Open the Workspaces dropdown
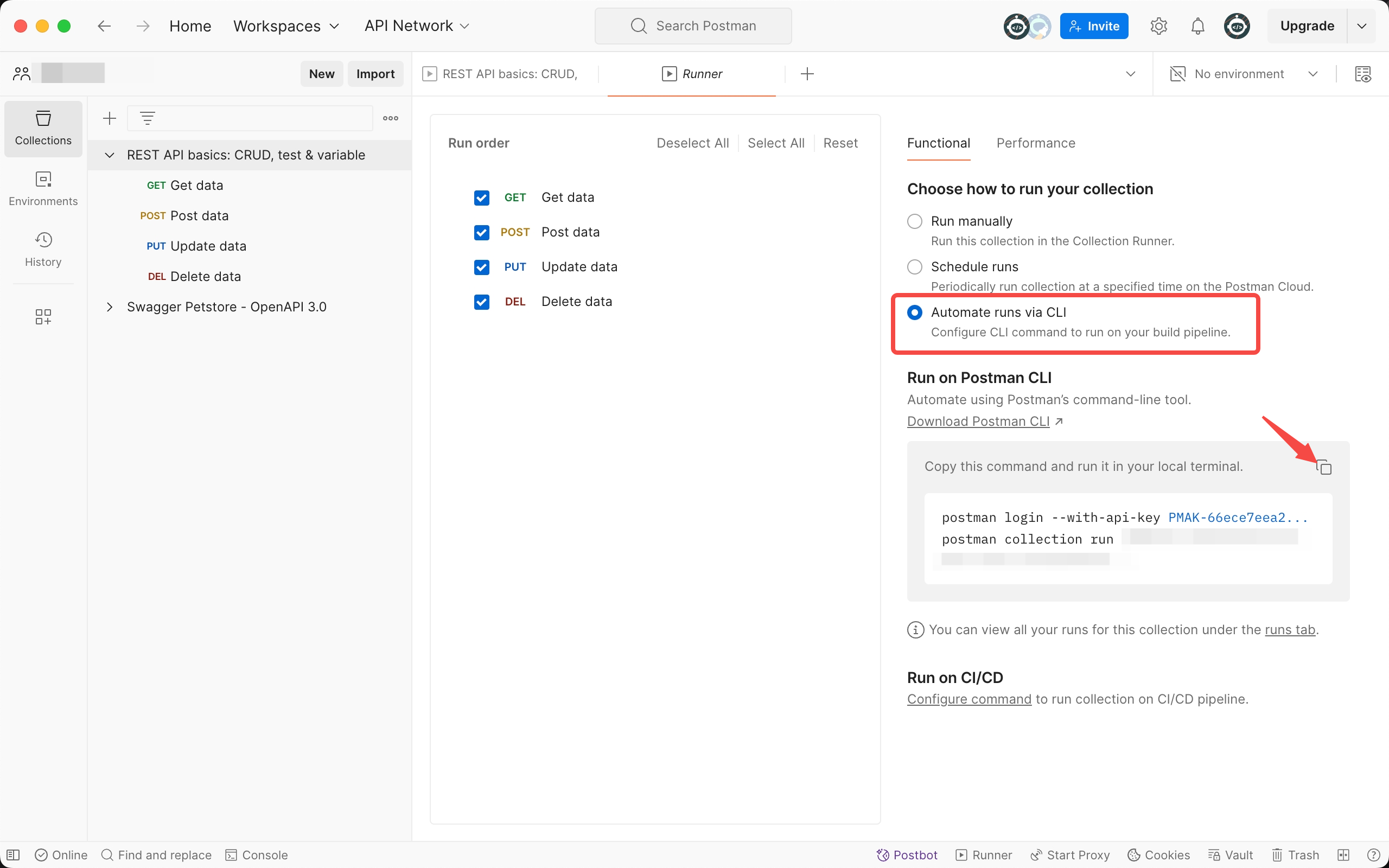 (286, 26)
